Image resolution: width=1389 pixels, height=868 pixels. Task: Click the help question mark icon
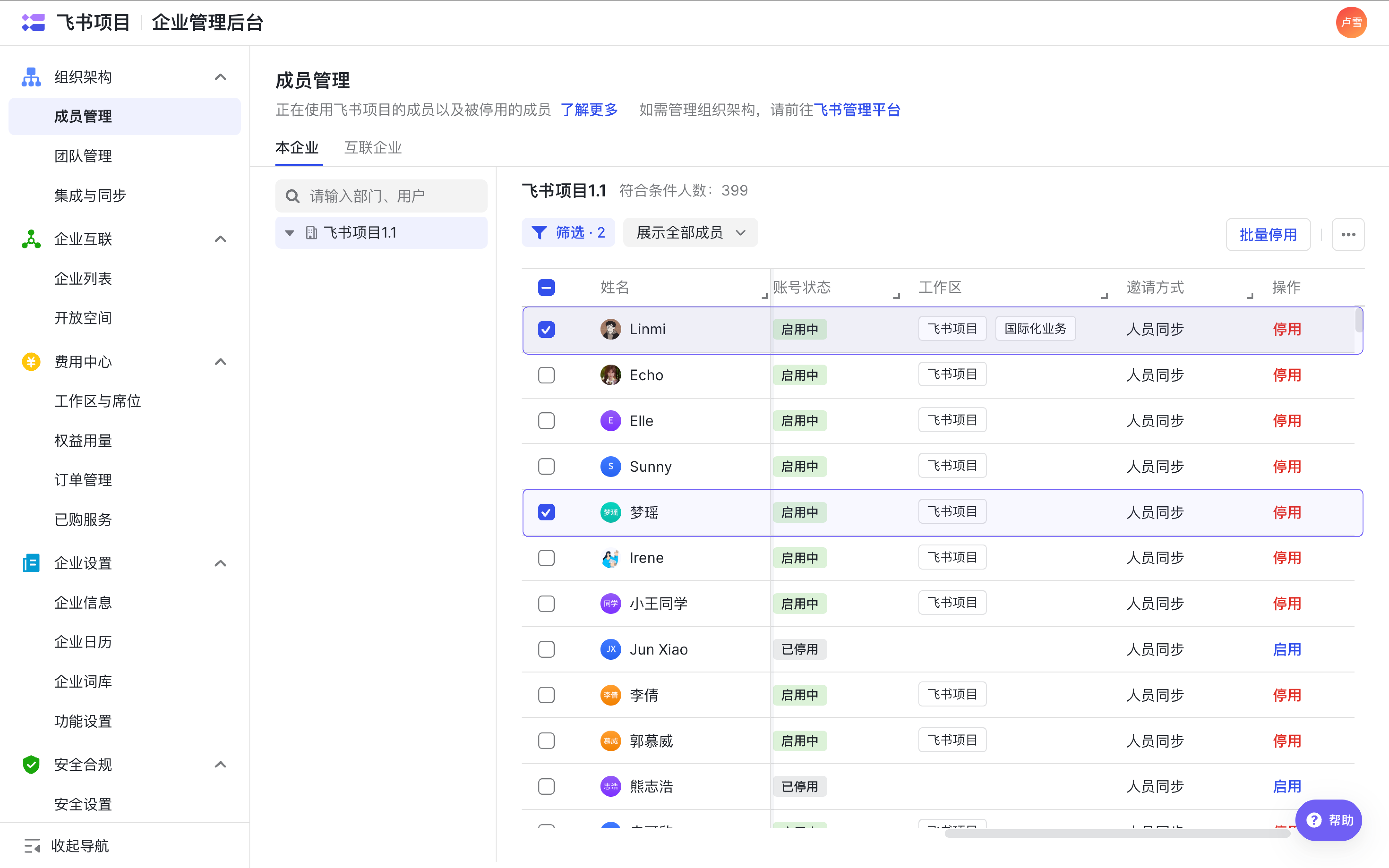(x=1314, y=820)
